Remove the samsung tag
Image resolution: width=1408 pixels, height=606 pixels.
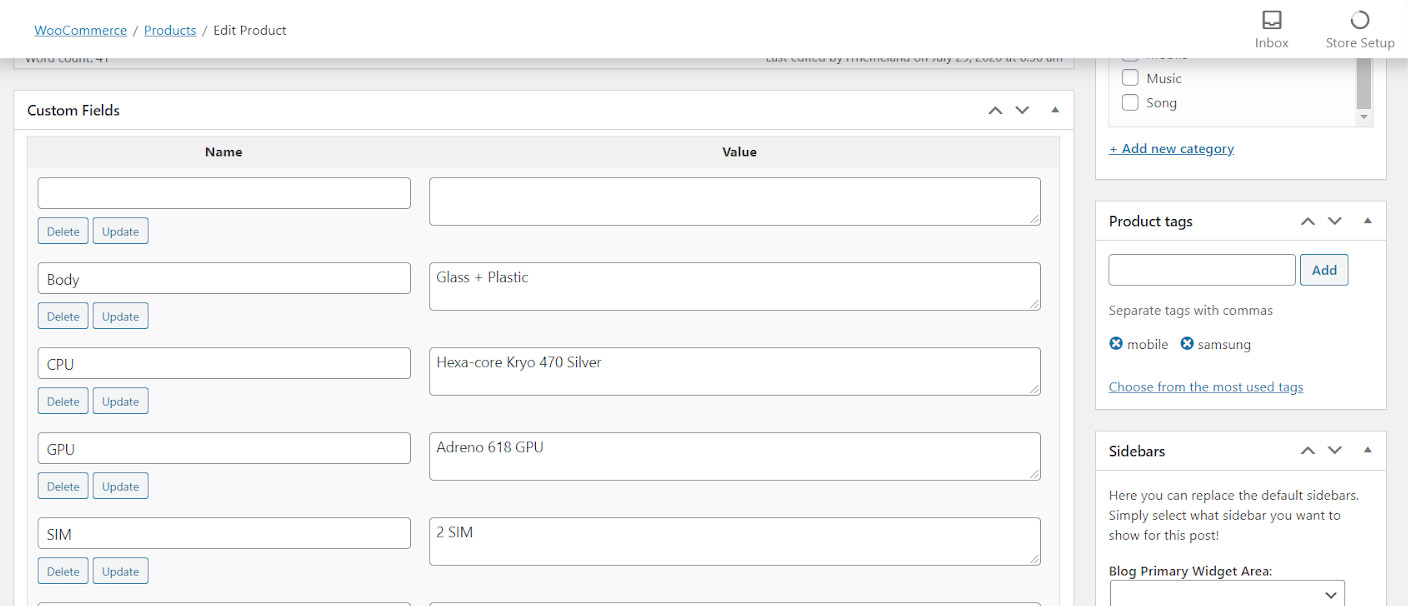1187,344
